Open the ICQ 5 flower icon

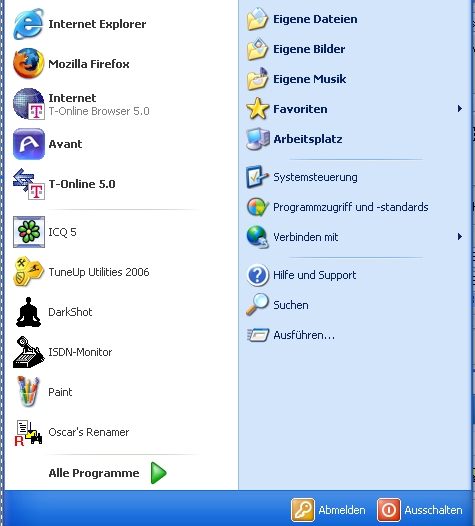click(29, 232)
